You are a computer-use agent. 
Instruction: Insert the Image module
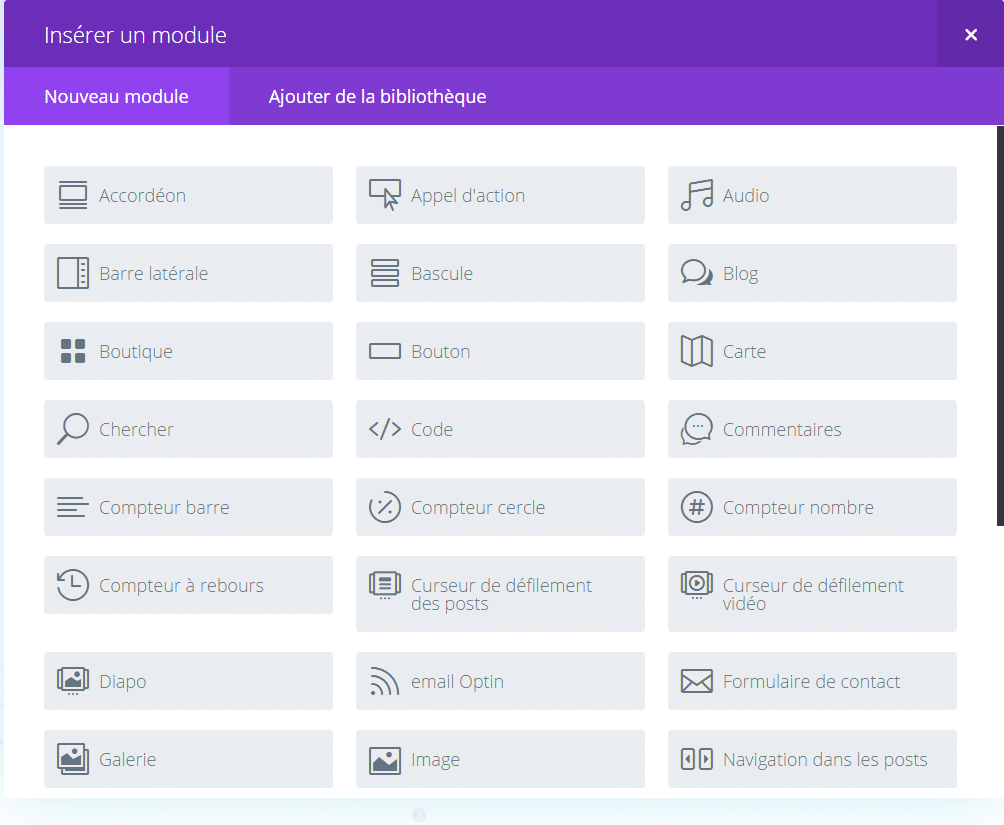[500, 759]
